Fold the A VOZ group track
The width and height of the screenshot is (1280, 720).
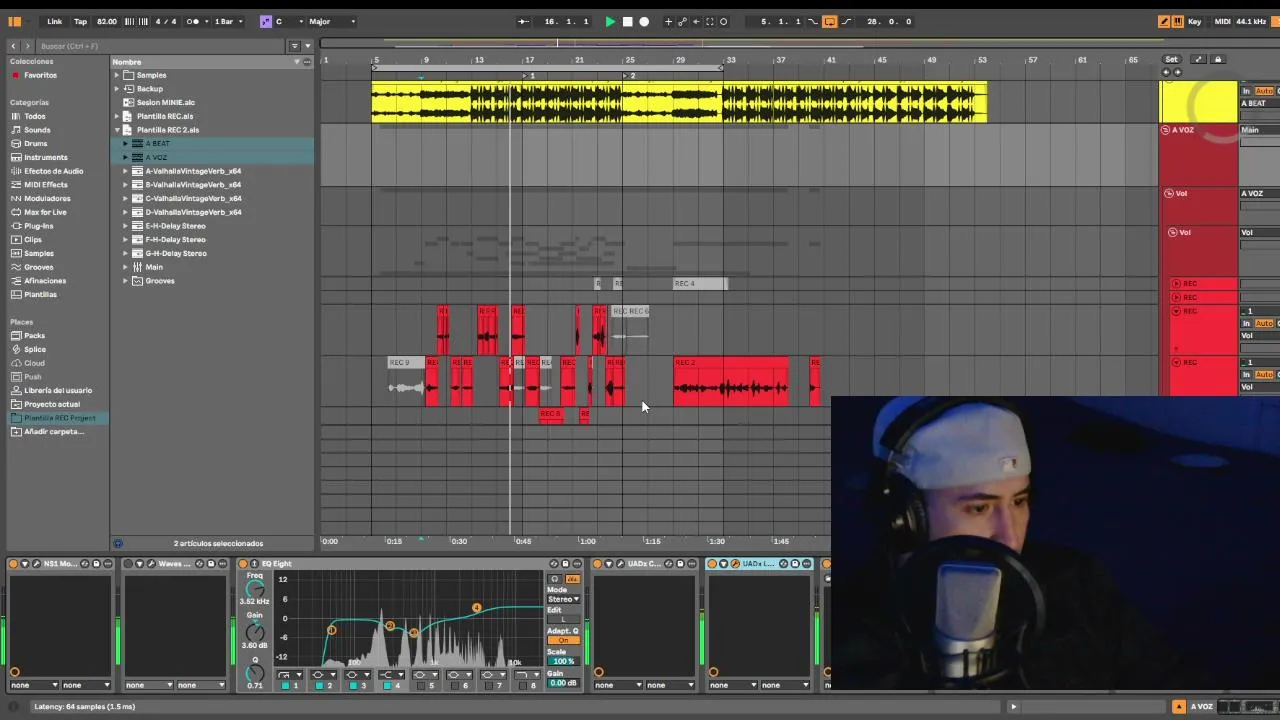(x=1165, y=130)
